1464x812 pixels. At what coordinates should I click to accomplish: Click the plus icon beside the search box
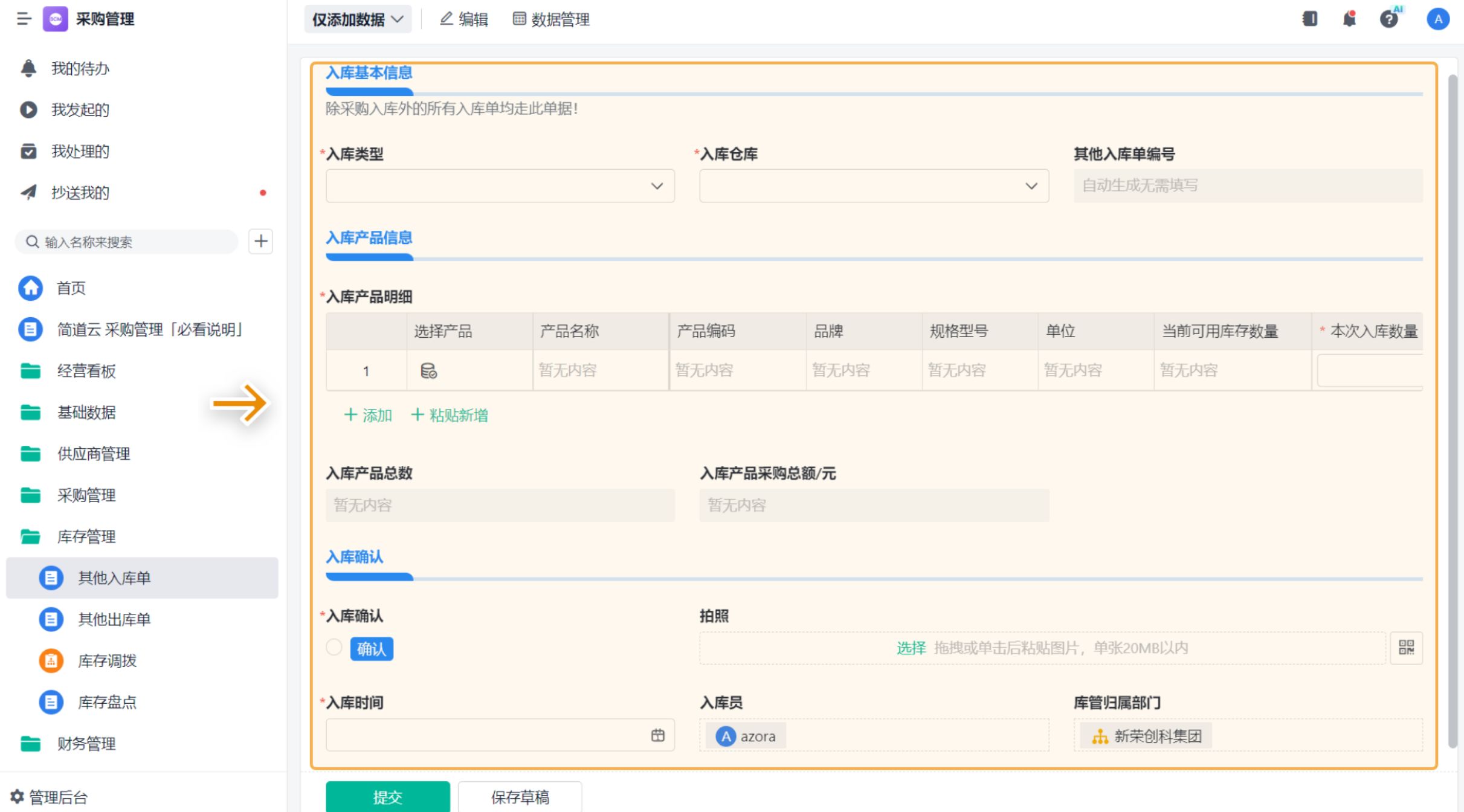coord(261,242)
